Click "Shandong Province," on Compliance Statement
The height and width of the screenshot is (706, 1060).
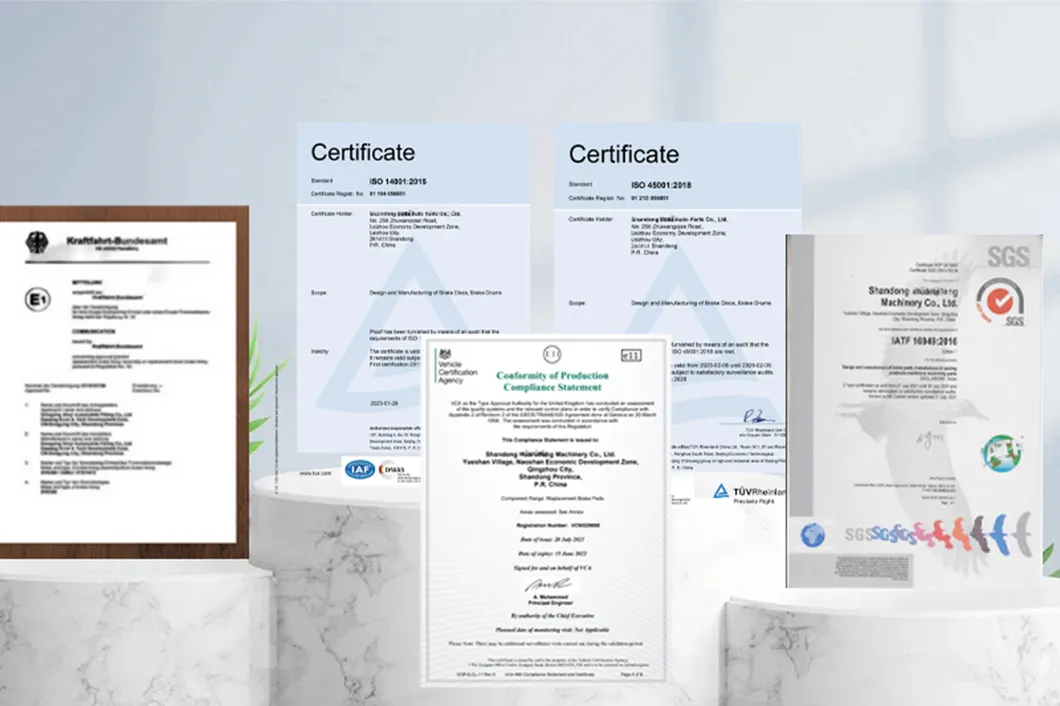(x=550, y=477)
